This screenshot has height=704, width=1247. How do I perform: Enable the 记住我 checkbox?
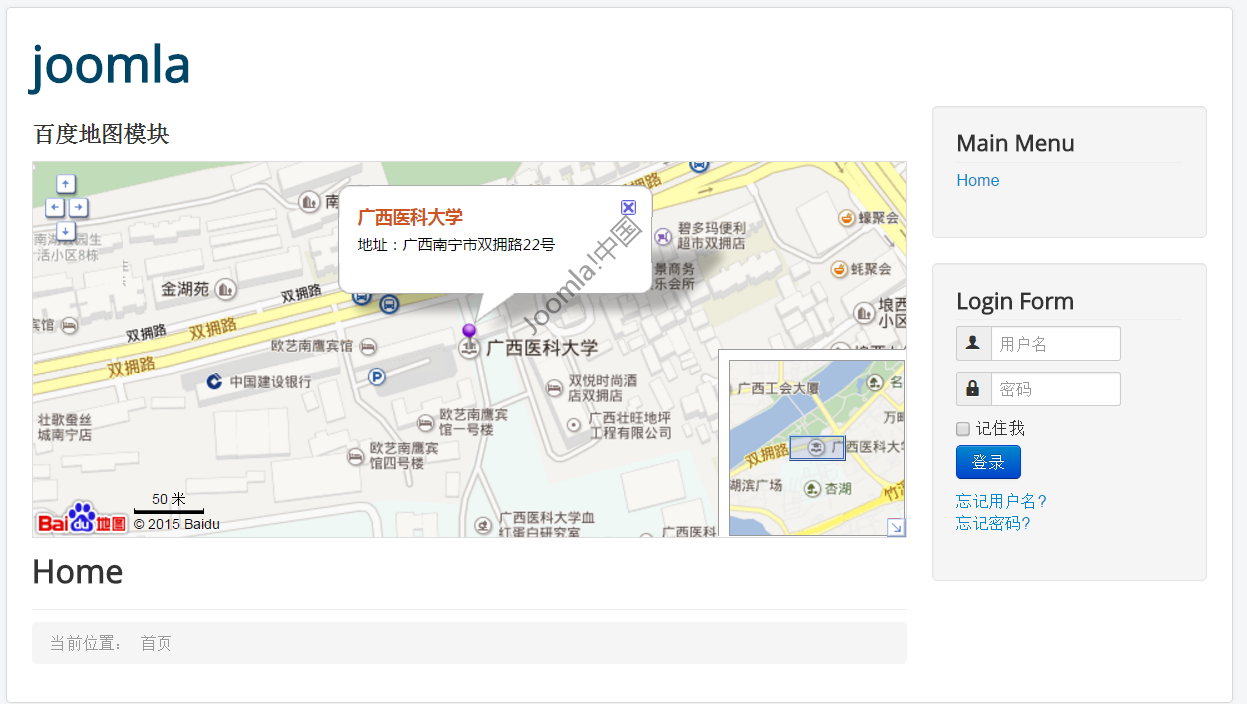[962, 428]
